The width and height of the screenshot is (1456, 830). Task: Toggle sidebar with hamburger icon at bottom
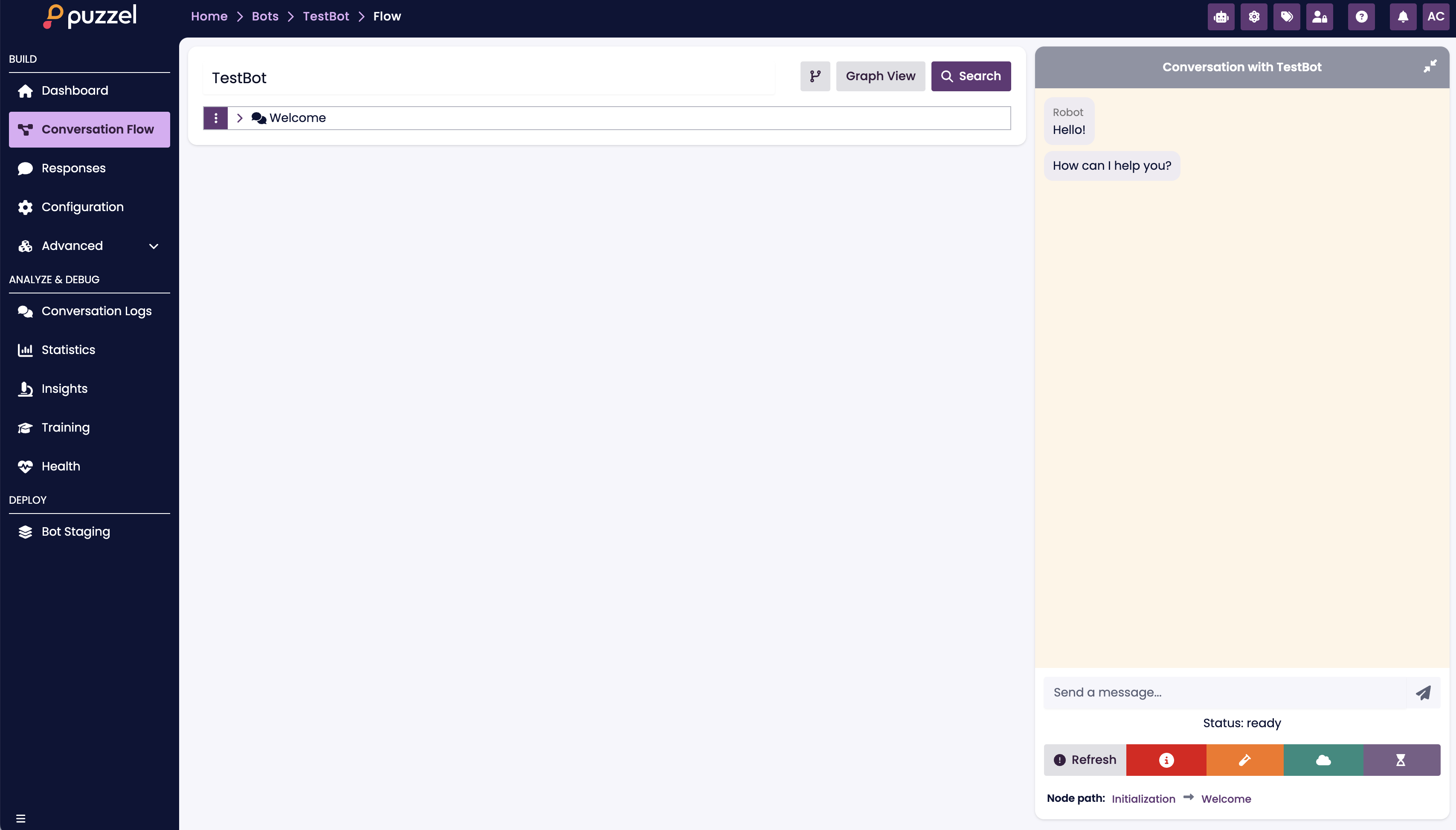pos(20,818)
